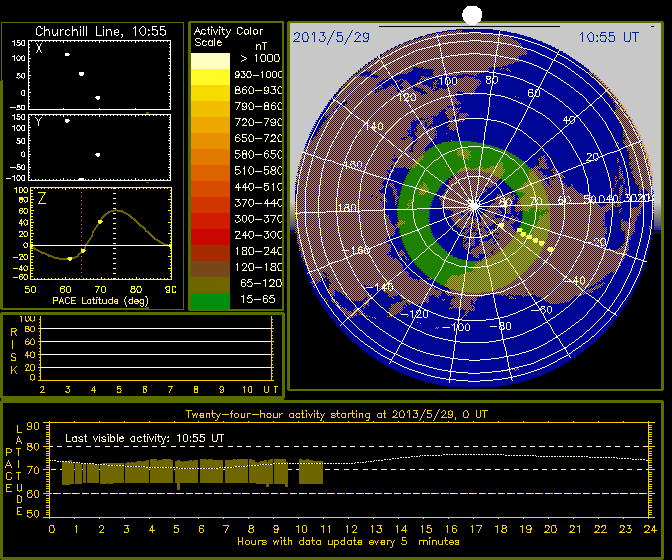Image resolution: width=672 pixels, height=560 pixels.
Task: Click the lowest data point in X plot
Action: tap(98, 98)
